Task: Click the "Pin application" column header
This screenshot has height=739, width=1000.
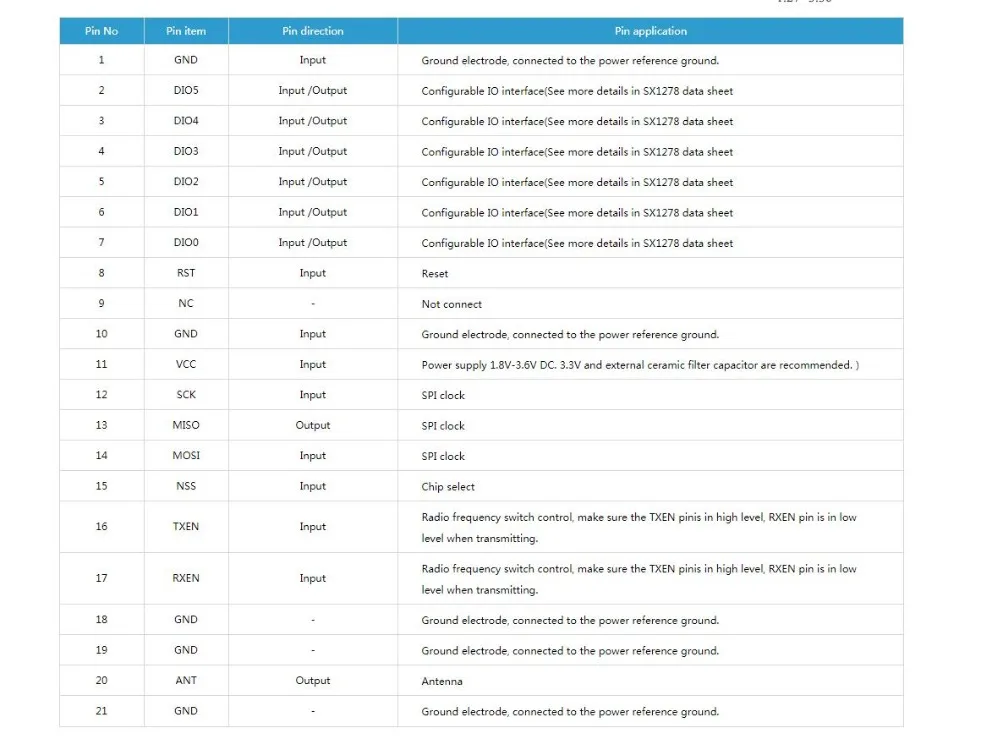Action: click(651, 31)
